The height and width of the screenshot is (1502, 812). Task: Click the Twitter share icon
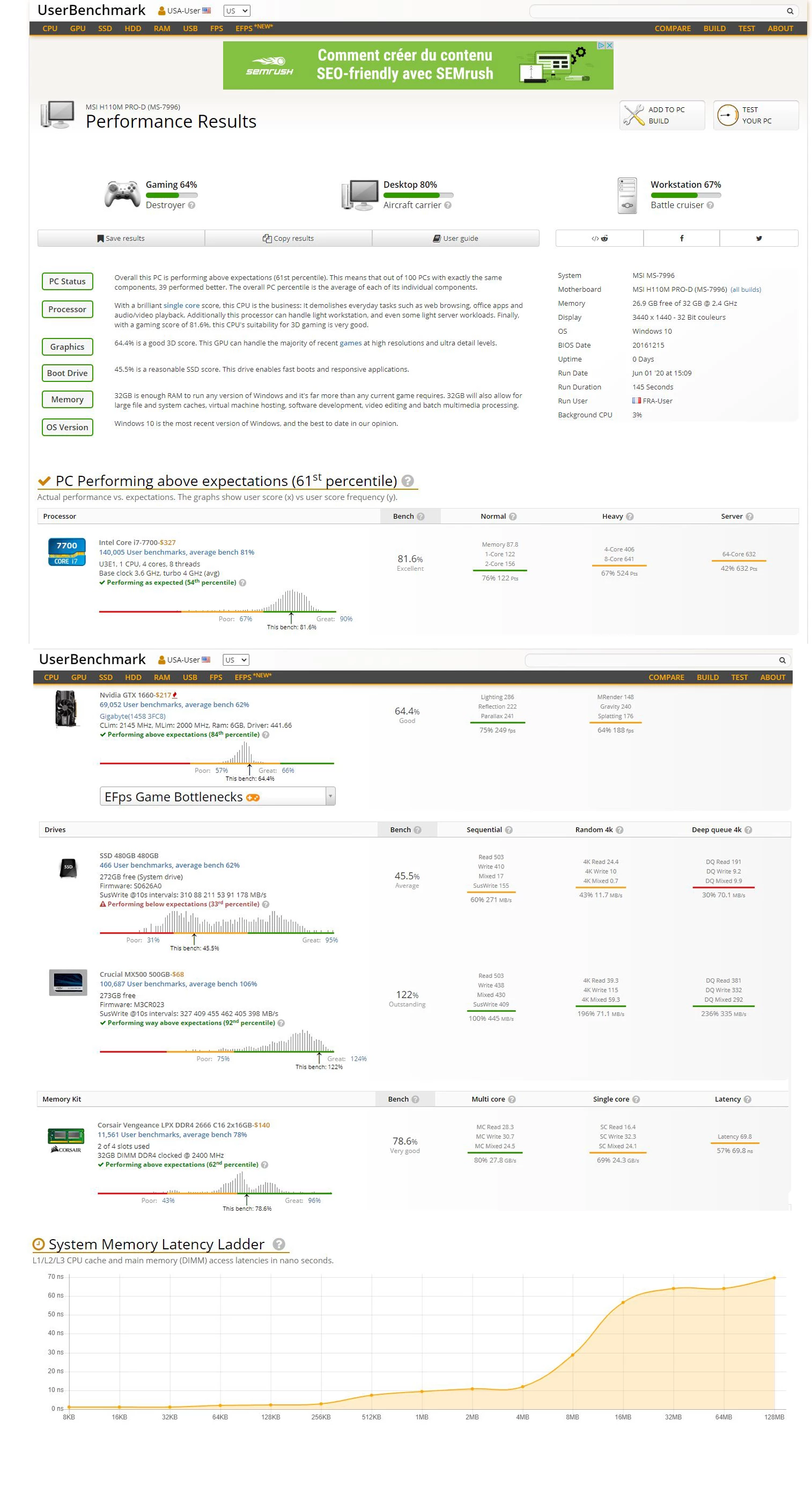click(759, 238)
